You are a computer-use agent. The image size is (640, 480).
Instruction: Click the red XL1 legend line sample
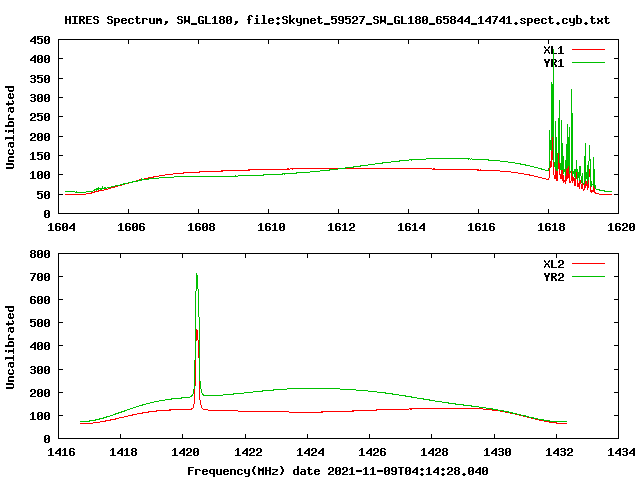(588, 50)
